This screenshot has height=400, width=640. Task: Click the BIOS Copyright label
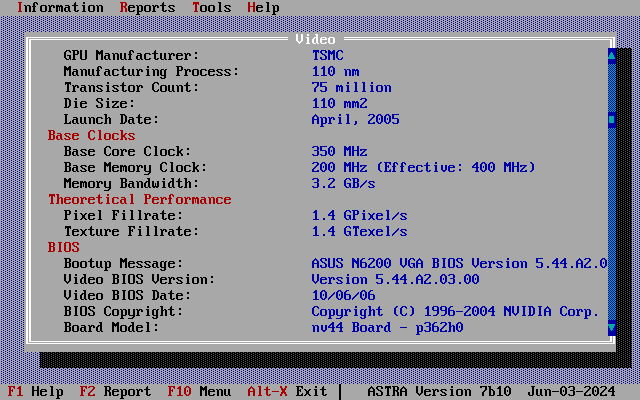pyautogui.click(x=123, y=311)
